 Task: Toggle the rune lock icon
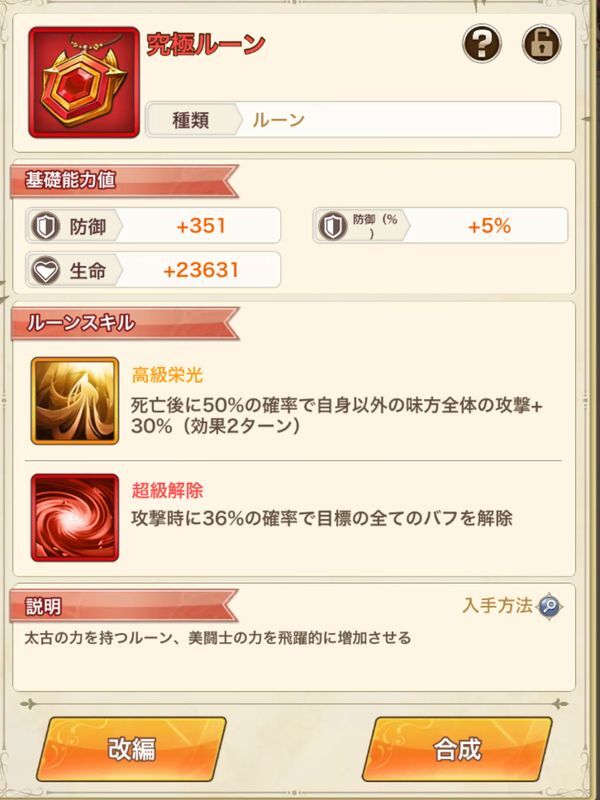pos(542,44)
